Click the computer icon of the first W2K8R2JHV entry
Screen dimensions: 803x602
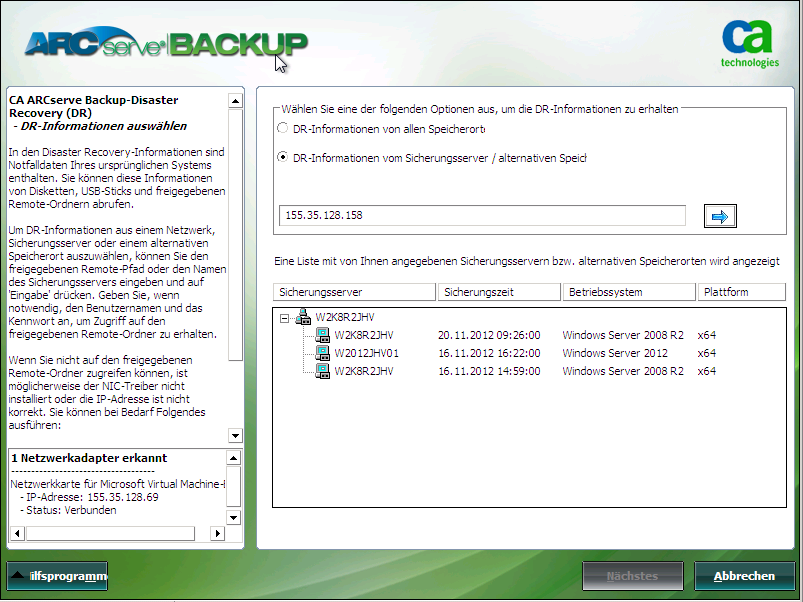[x=322, y=333]
